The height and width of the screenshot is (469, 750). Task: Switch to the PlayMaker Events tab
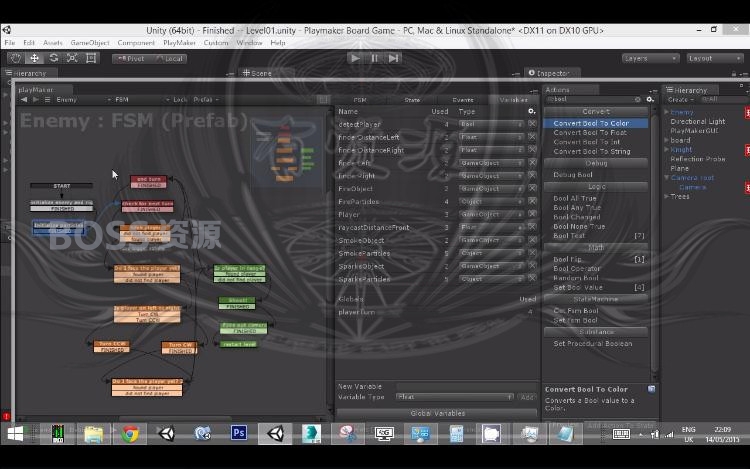tap(463, 100)
